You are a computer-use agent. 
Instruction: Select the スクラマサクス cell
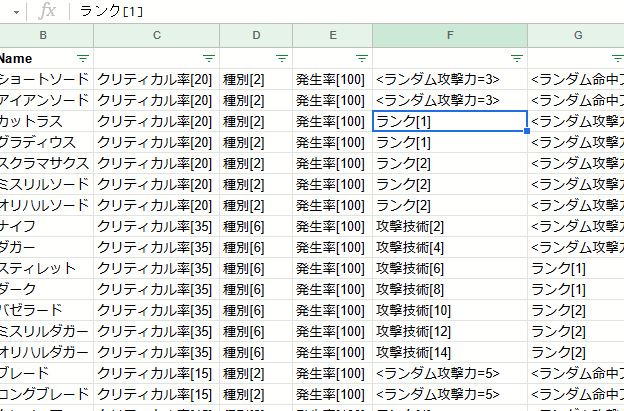[x=47, y=163]
